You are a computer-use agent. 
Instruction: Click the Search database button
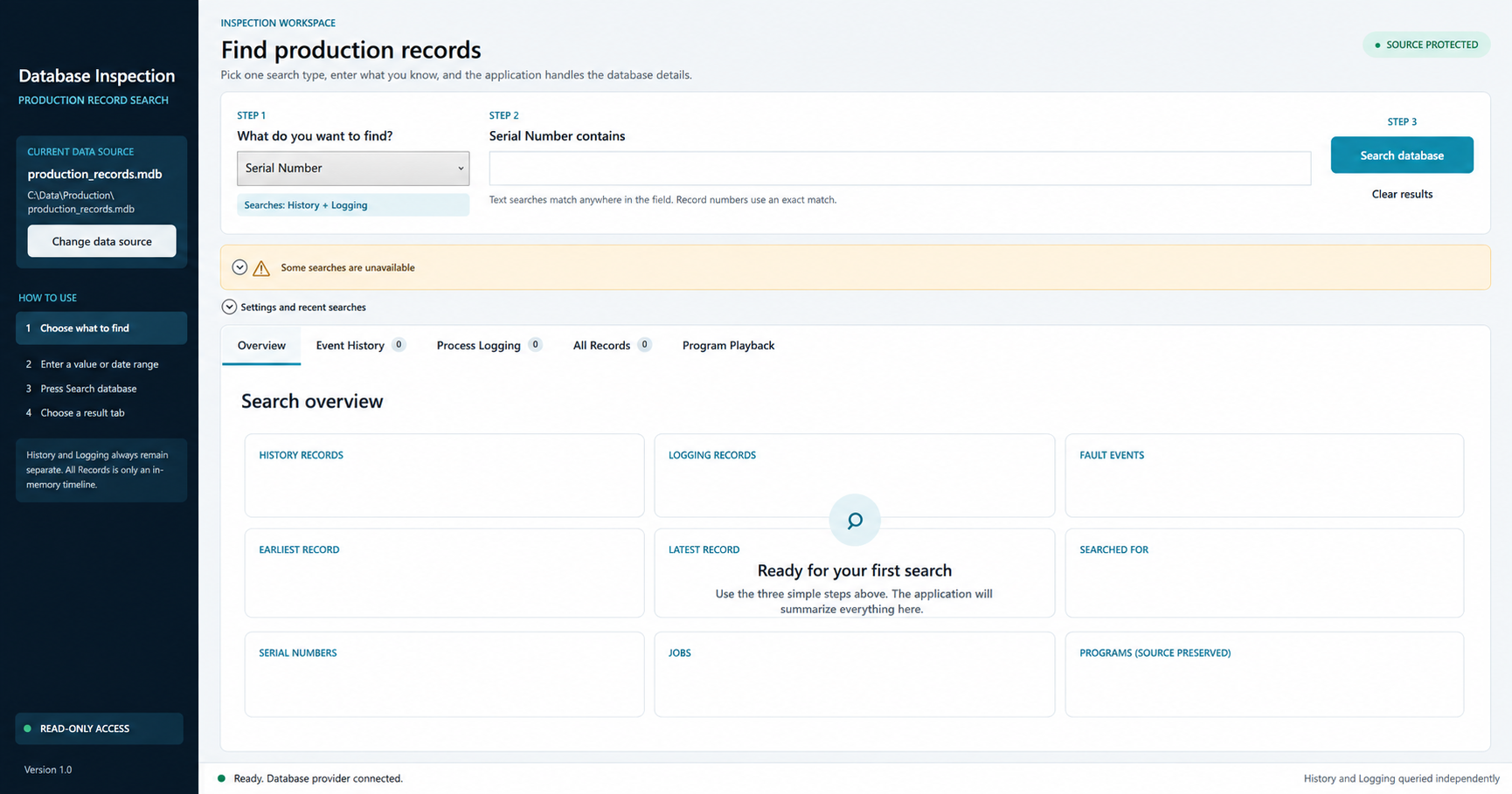pos(1402,155)
